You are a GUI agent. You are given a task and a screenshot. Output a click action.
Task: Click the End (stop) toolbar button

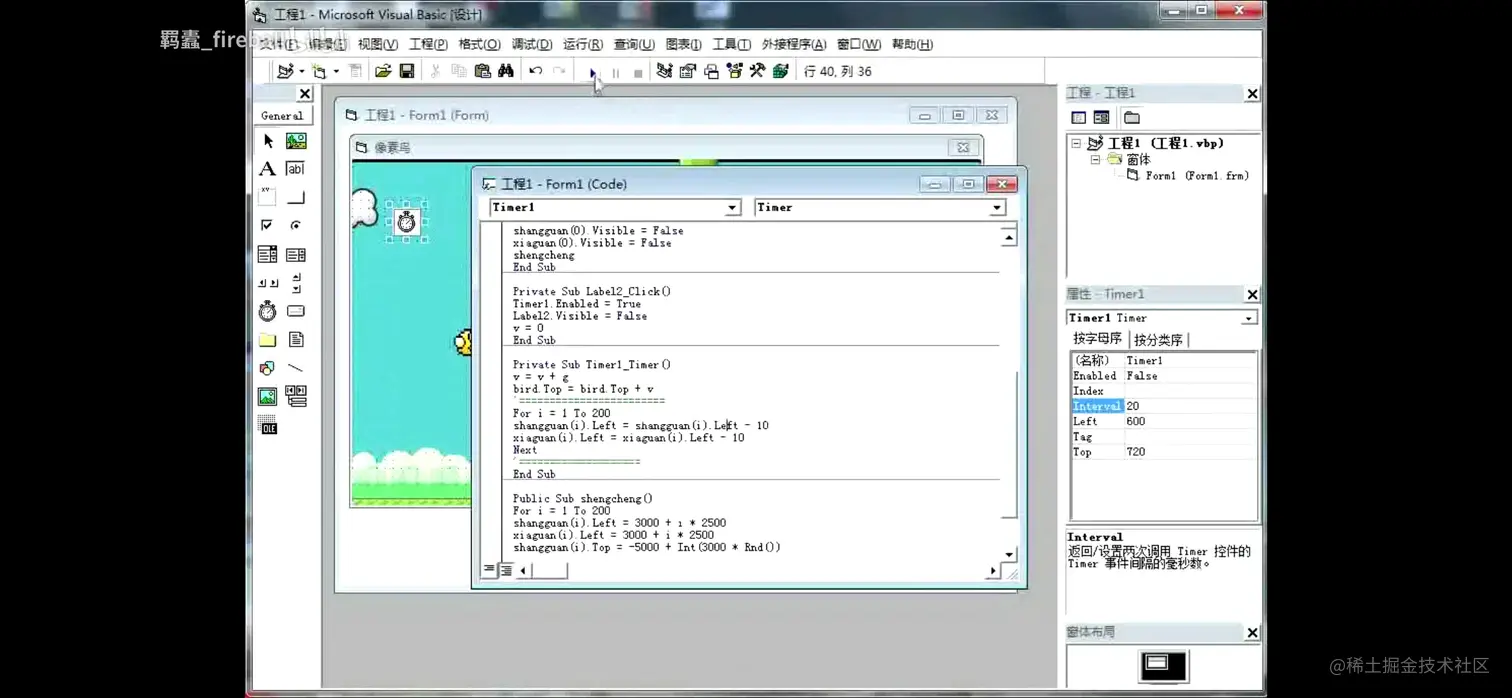click(638, 72)
